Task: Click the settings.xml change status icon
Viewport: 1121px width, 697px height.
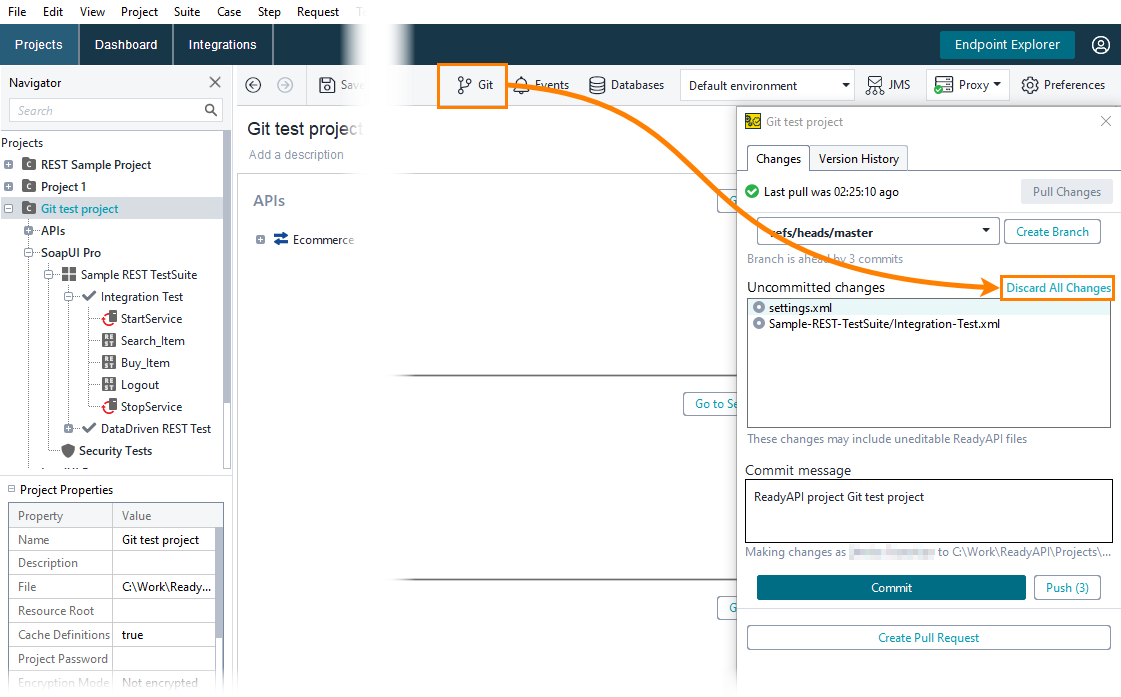Action: coord(759,307)
